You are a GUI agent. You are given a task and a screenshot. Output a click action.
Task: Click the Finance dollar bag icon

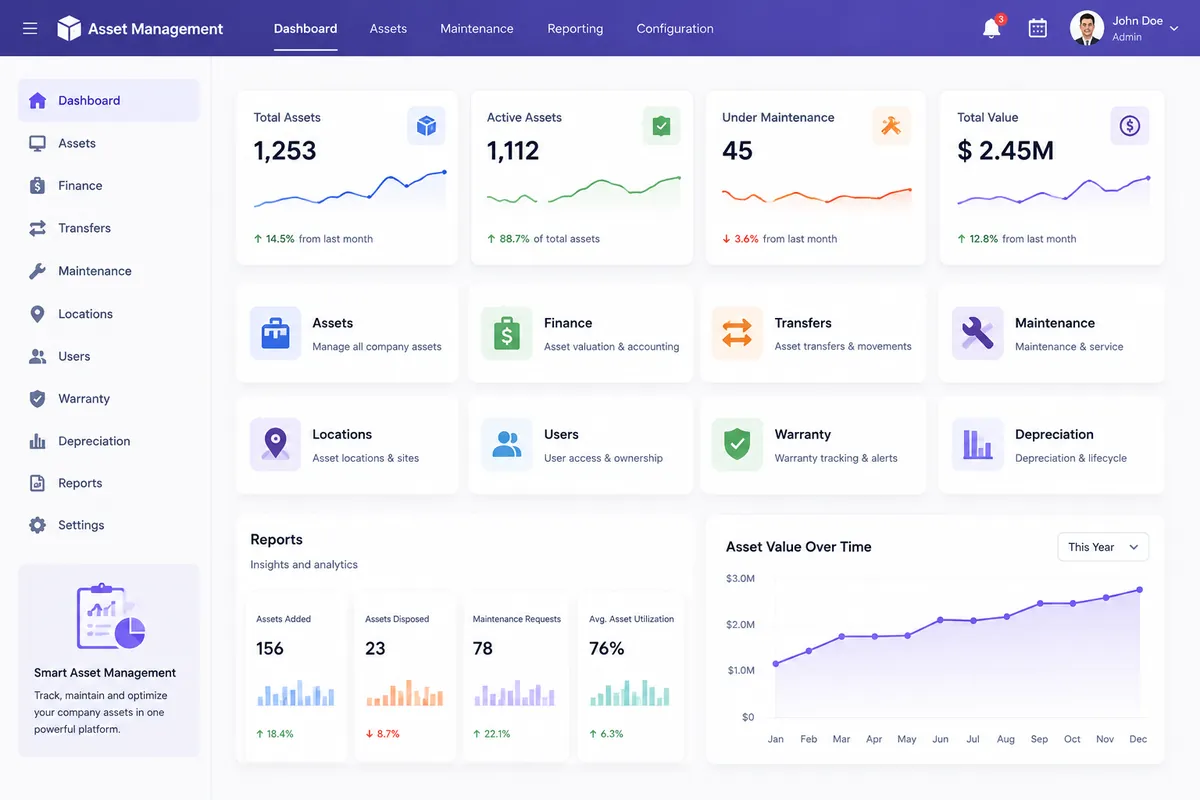point(506,333)
